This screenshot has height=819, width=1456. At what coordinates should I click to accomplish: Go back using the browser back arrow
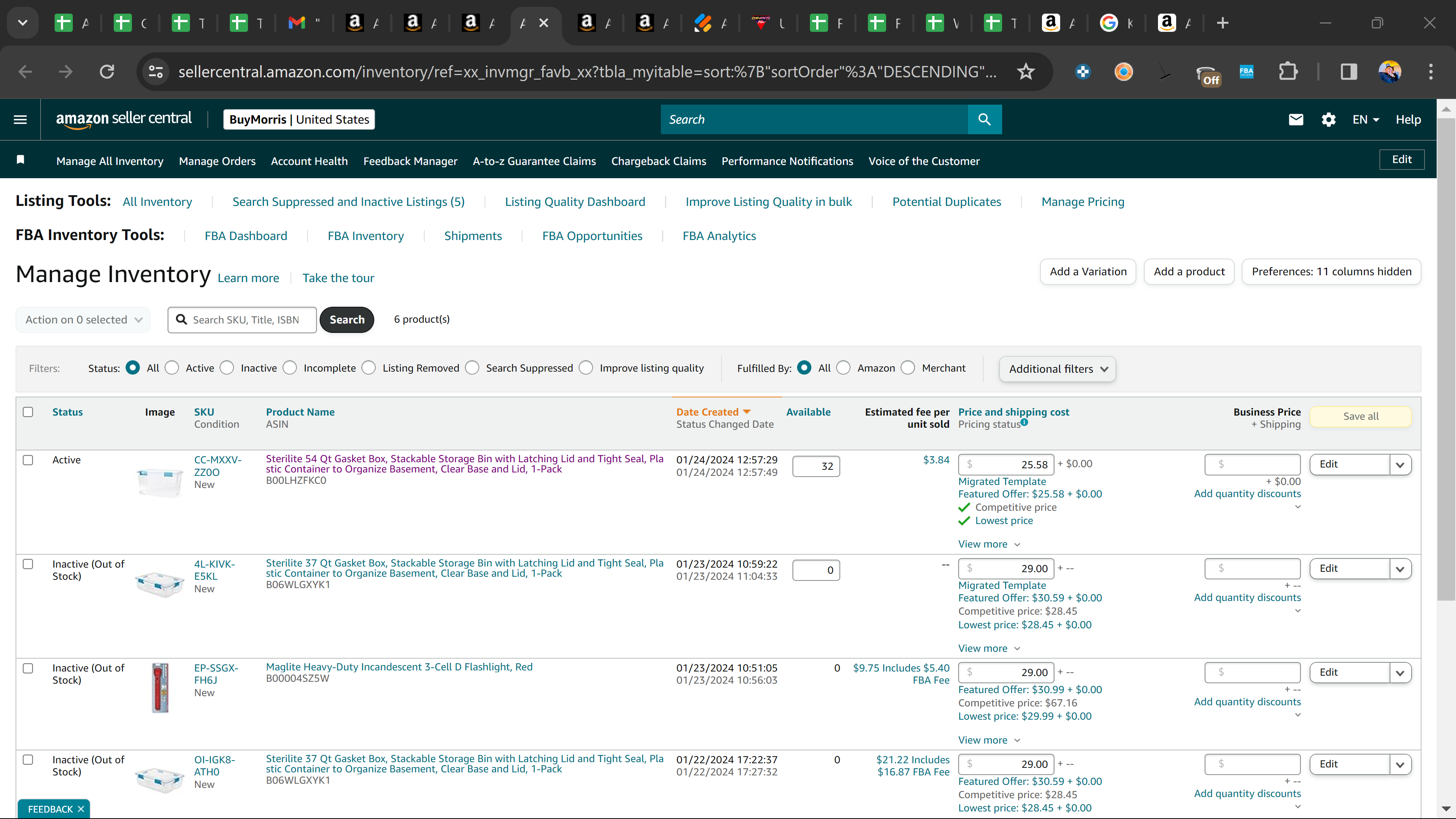(25, 72)
